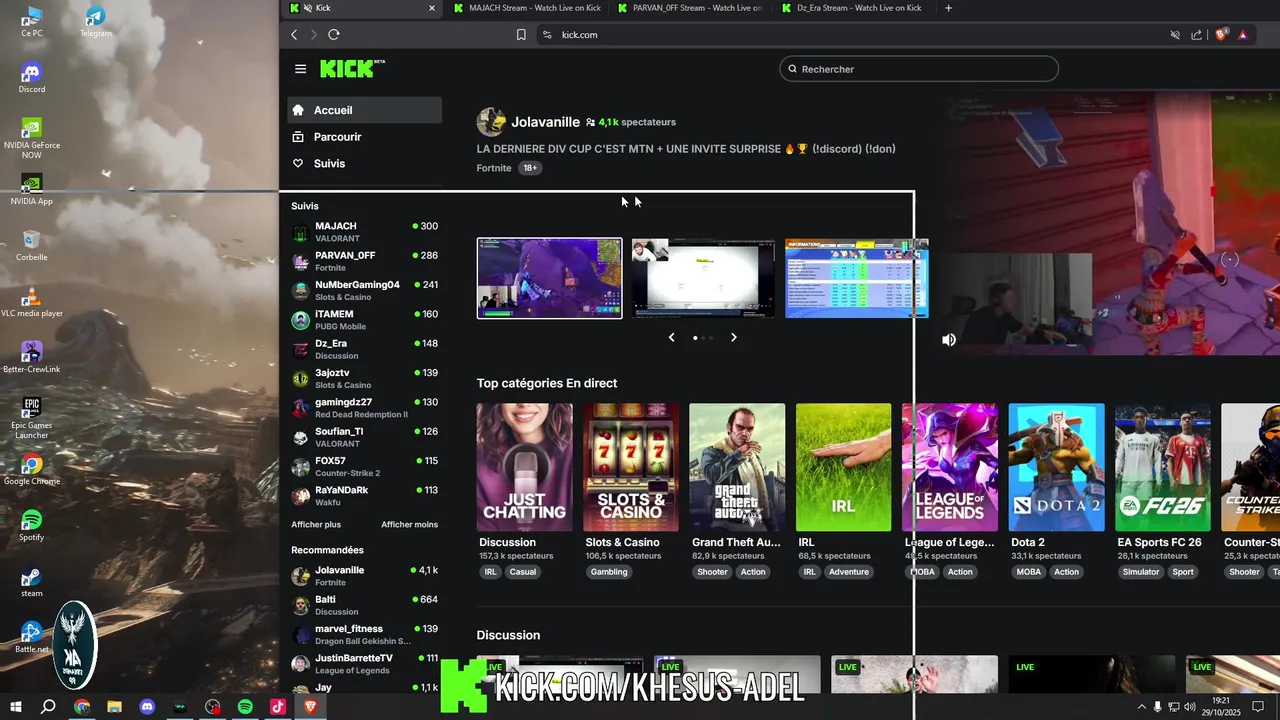Open NVIDIA App desktop icon
Viewport: 1280px width, 720px height.
click(32, 189)
